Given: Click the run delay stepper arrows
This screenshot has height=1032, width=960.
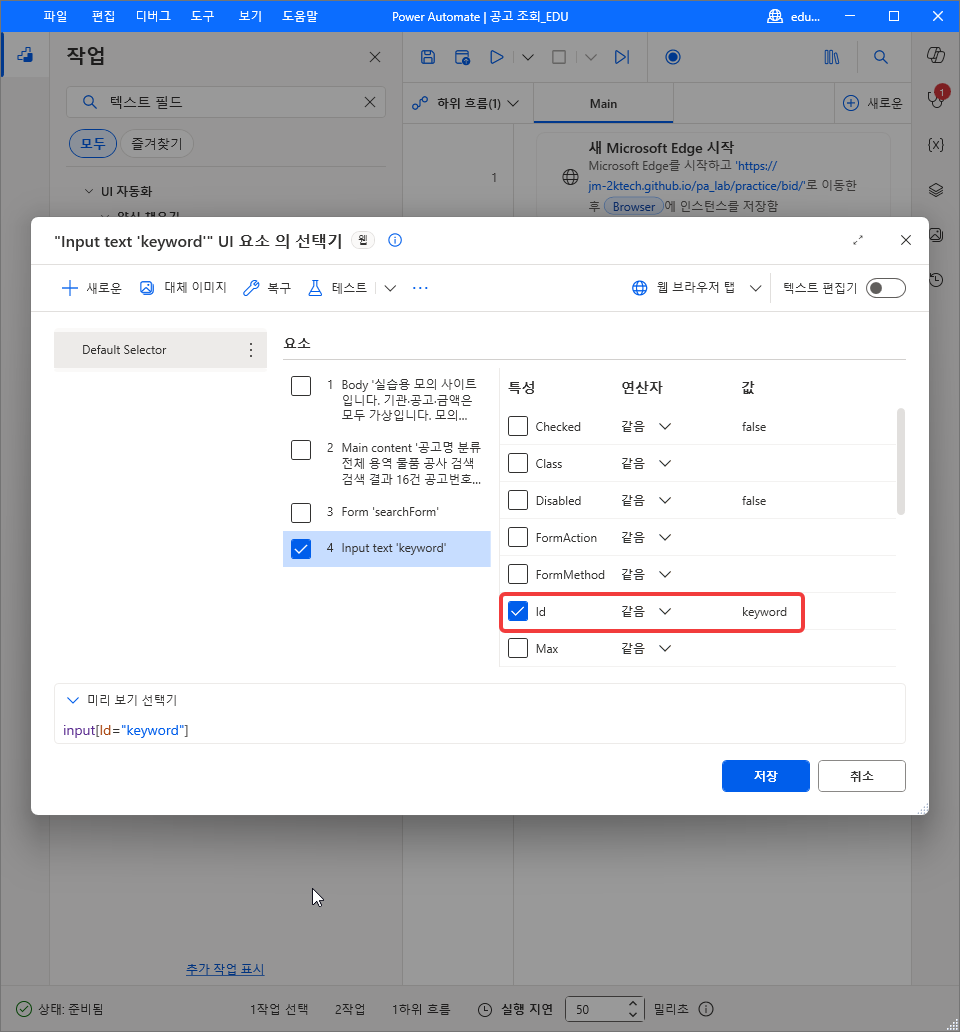Looking at the screenshot, I should [x=632, y=1009].
